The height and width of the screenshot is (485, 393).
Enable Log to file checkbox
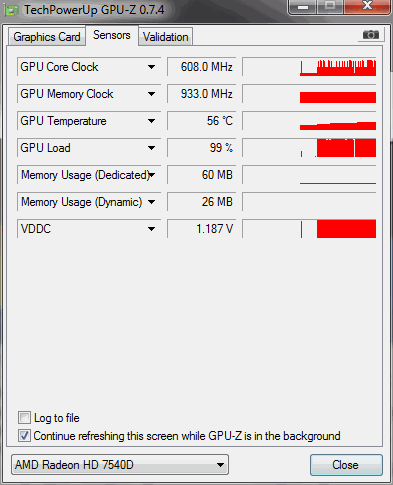click(x=24, y=418)
